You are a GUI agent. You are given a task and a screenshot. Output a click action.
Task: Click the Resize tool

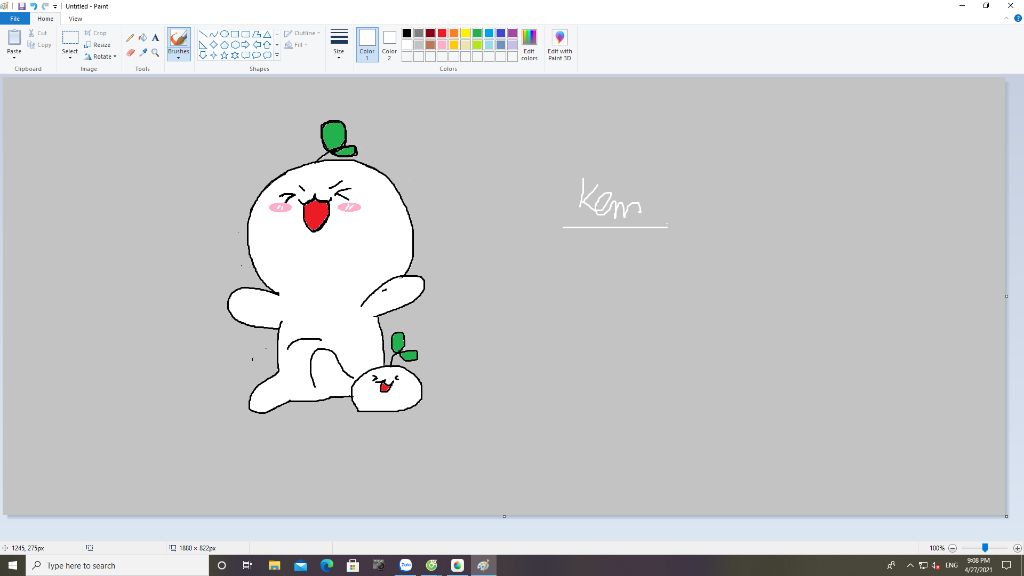[97, 44]
